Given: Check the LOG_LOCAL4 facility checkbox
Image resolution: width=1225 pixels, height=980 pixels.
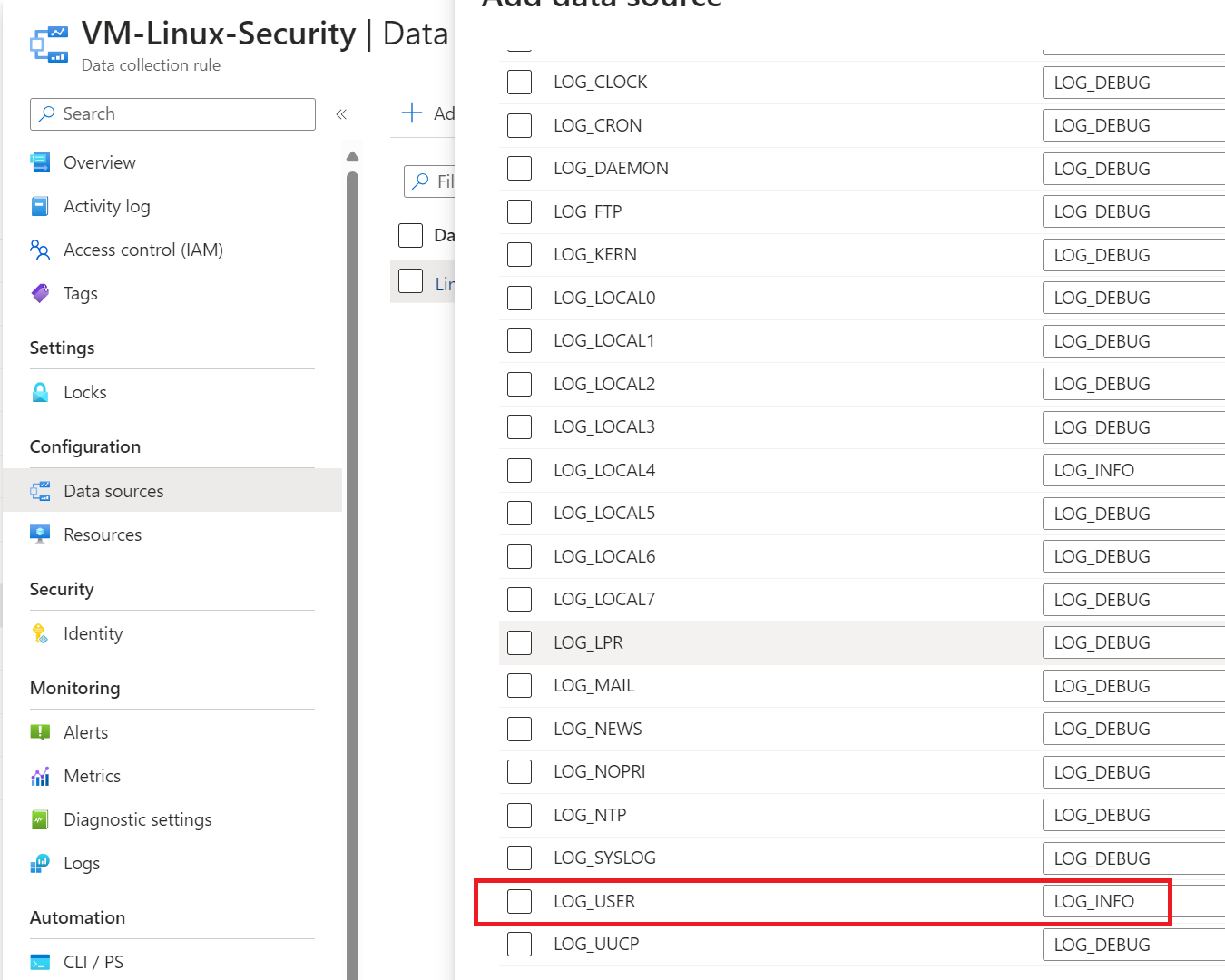Looking at the screenshot, I should pos(519,470).
